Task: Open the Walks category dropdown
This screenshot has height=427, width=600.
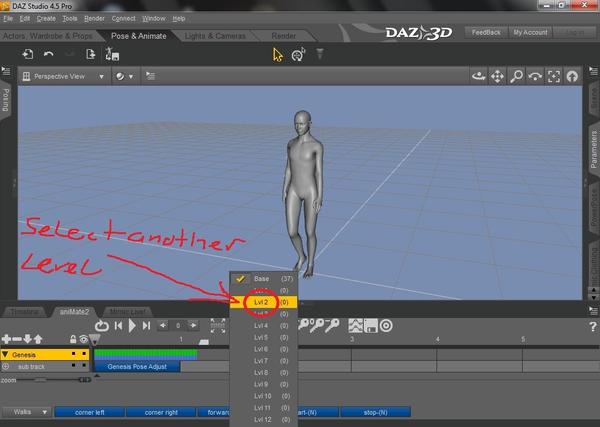Action: (26, 412)
